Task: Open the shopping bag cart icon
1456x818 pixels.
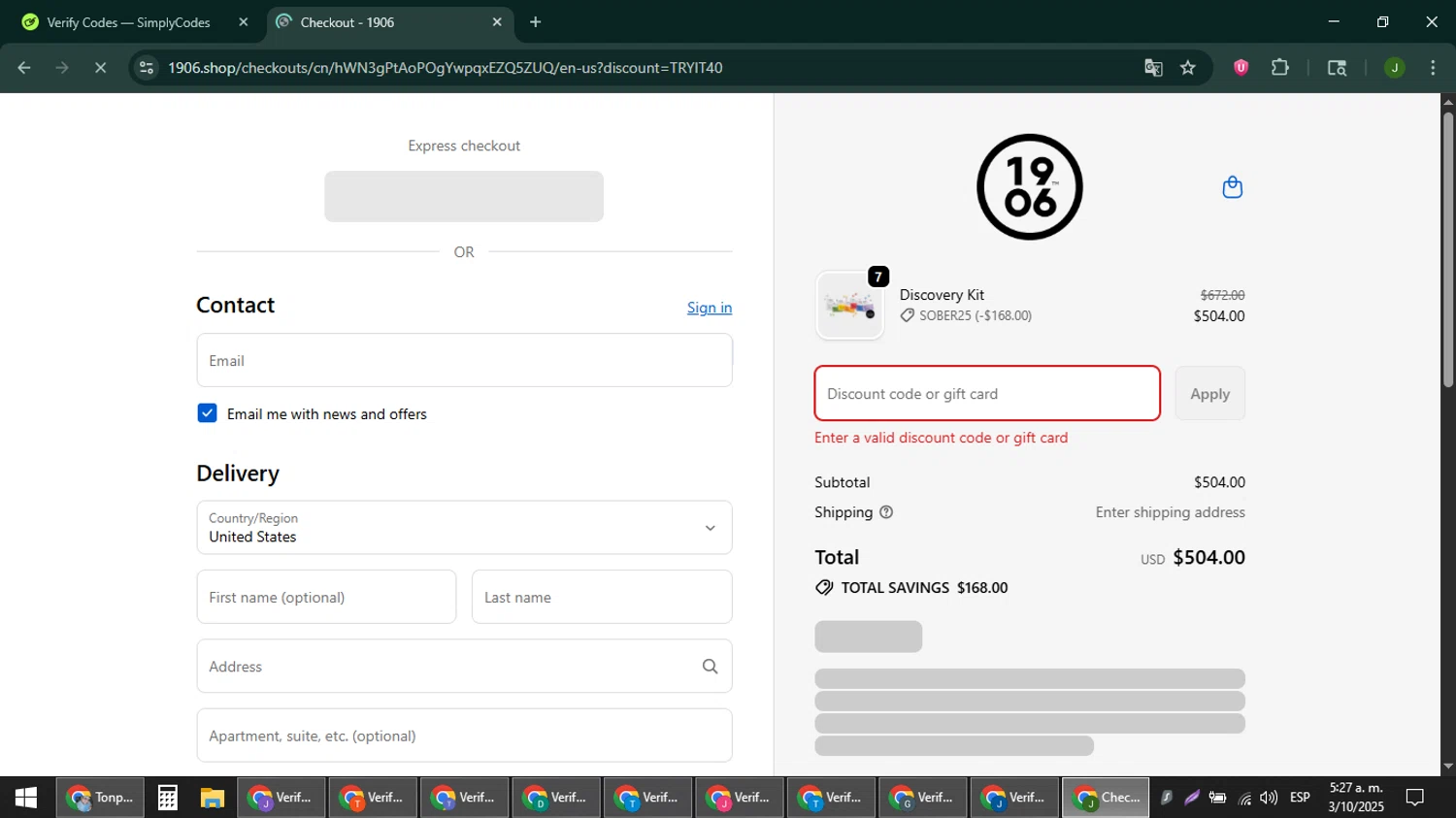Action: [1233, 187]
